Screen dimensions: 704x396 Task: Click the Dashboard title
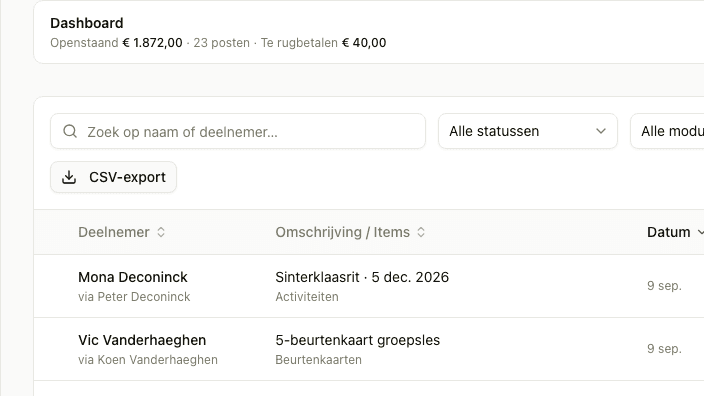[87, 23]
